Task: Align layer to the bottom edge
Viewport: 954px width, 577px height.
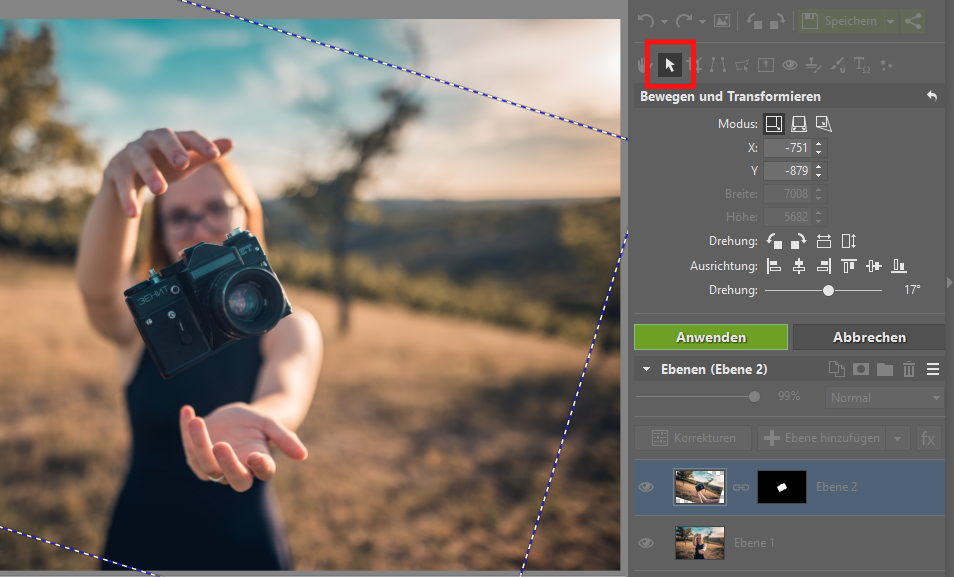Action: coord(899,266)
